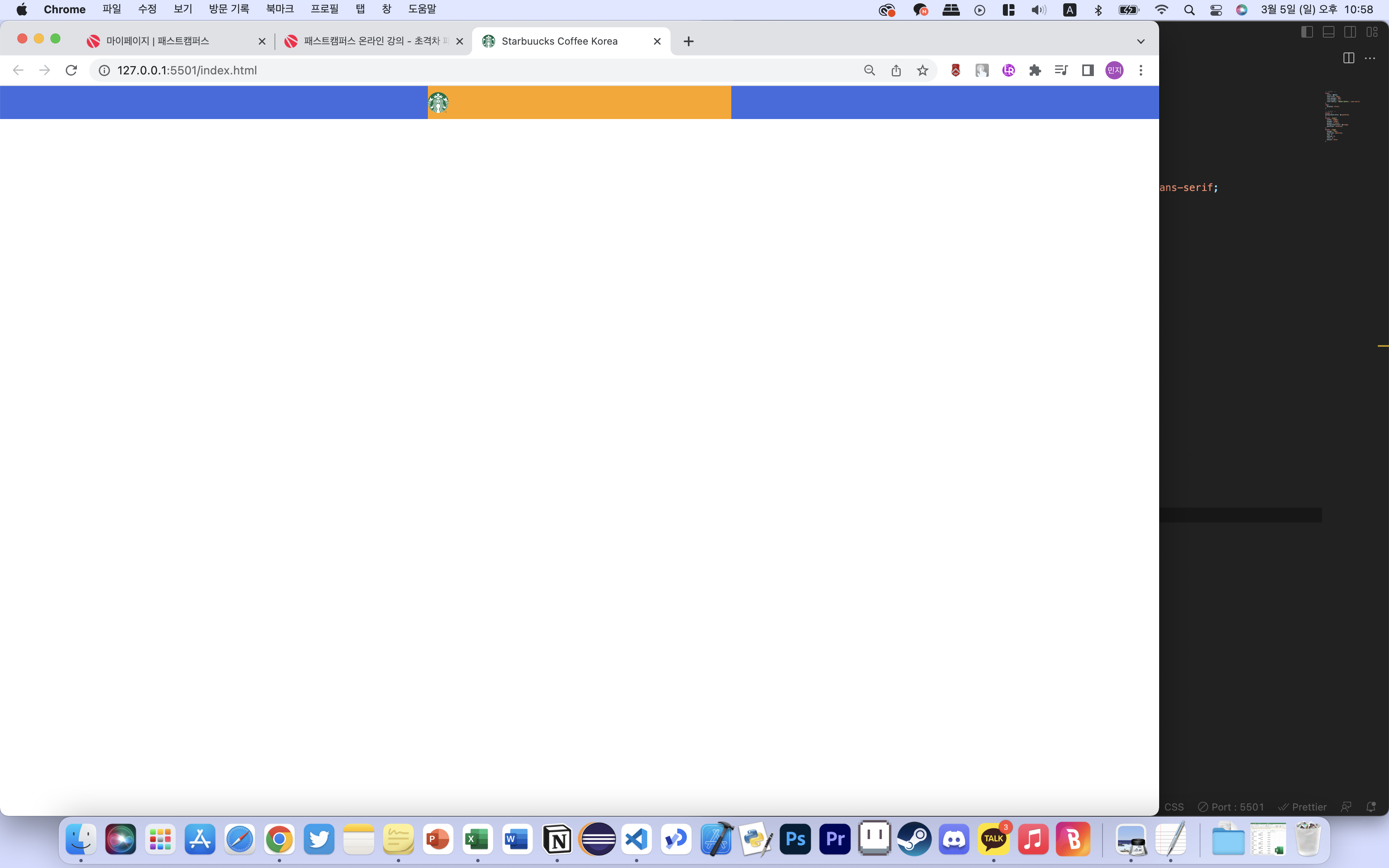Open the Chrome extensions puzzle icon
This screenshot has width=1389, height=868.
[x=1035, y=70]
